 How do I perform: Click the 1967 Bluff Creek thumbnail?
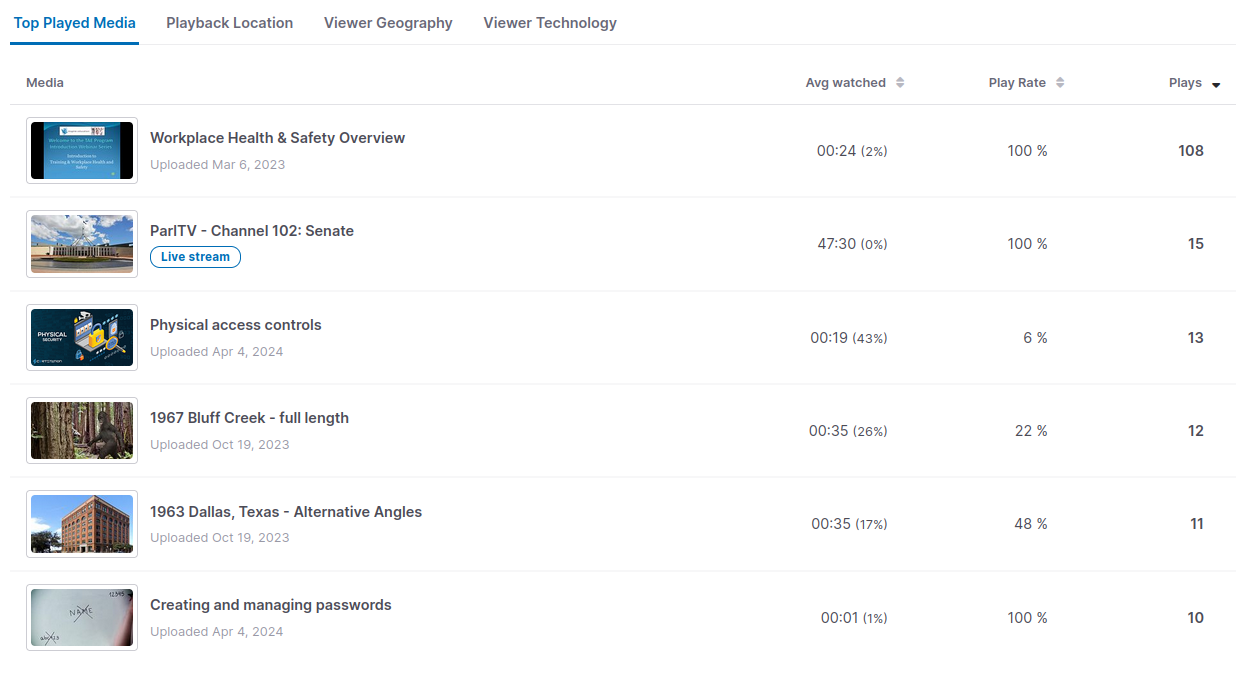82,431
